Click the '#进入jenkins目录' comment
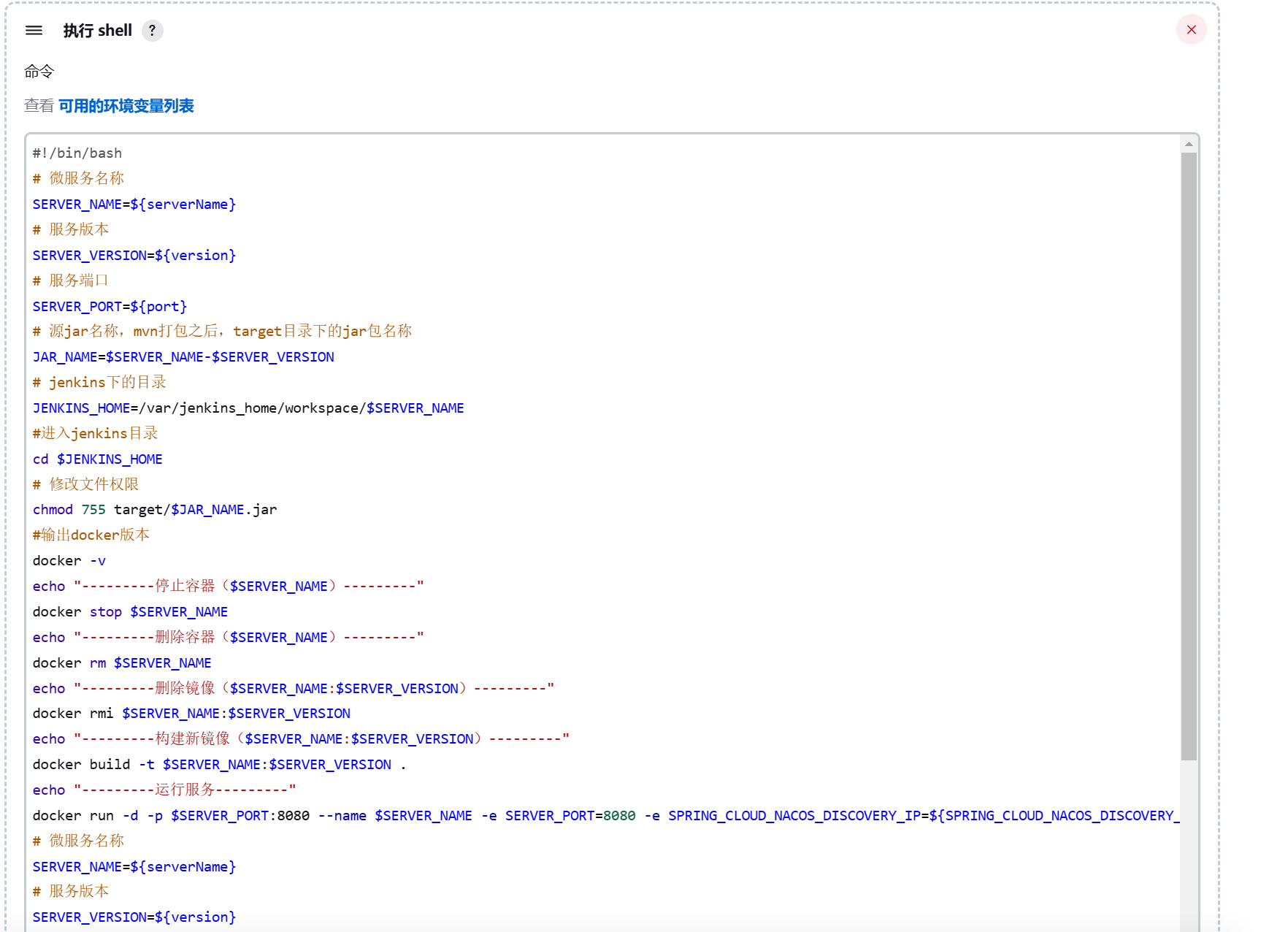This screenshot has height=932, width=1288. pos(95,433)
